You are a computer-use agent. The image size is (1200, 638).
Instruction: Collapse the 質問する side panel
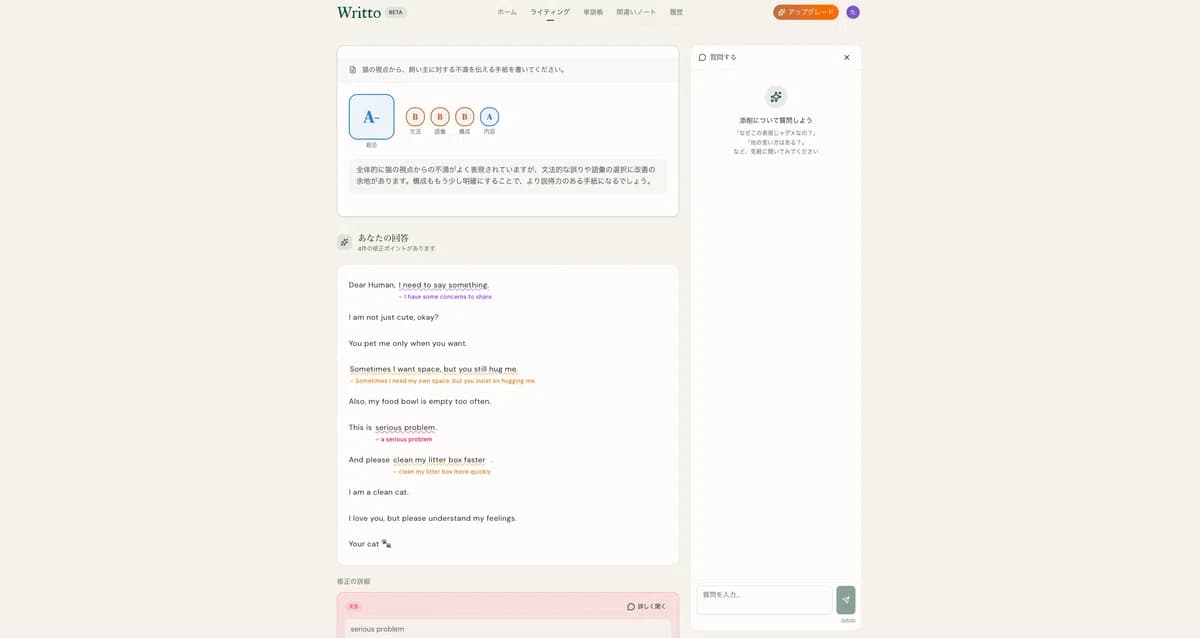coord(846,57)
